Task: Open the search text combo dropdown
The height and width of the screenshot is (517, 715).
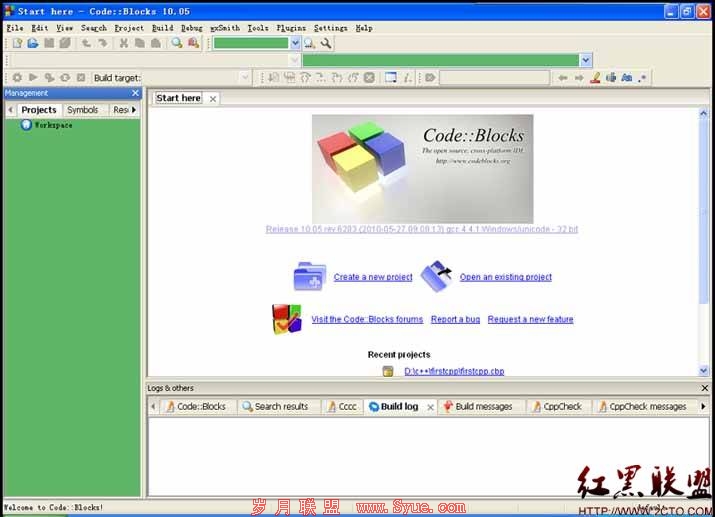Action: 295,43
